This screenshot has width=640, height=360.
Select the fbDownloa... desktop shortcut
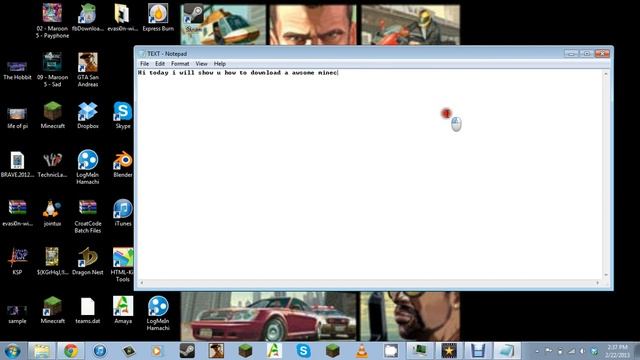(x=87, y=18)
